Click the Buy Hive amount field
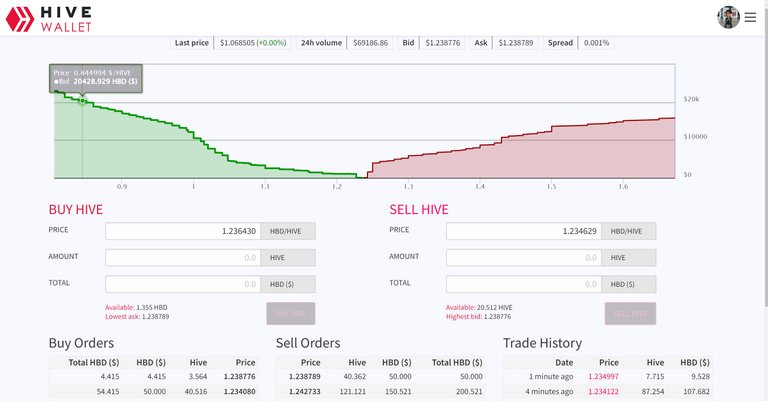 point(183,258)
